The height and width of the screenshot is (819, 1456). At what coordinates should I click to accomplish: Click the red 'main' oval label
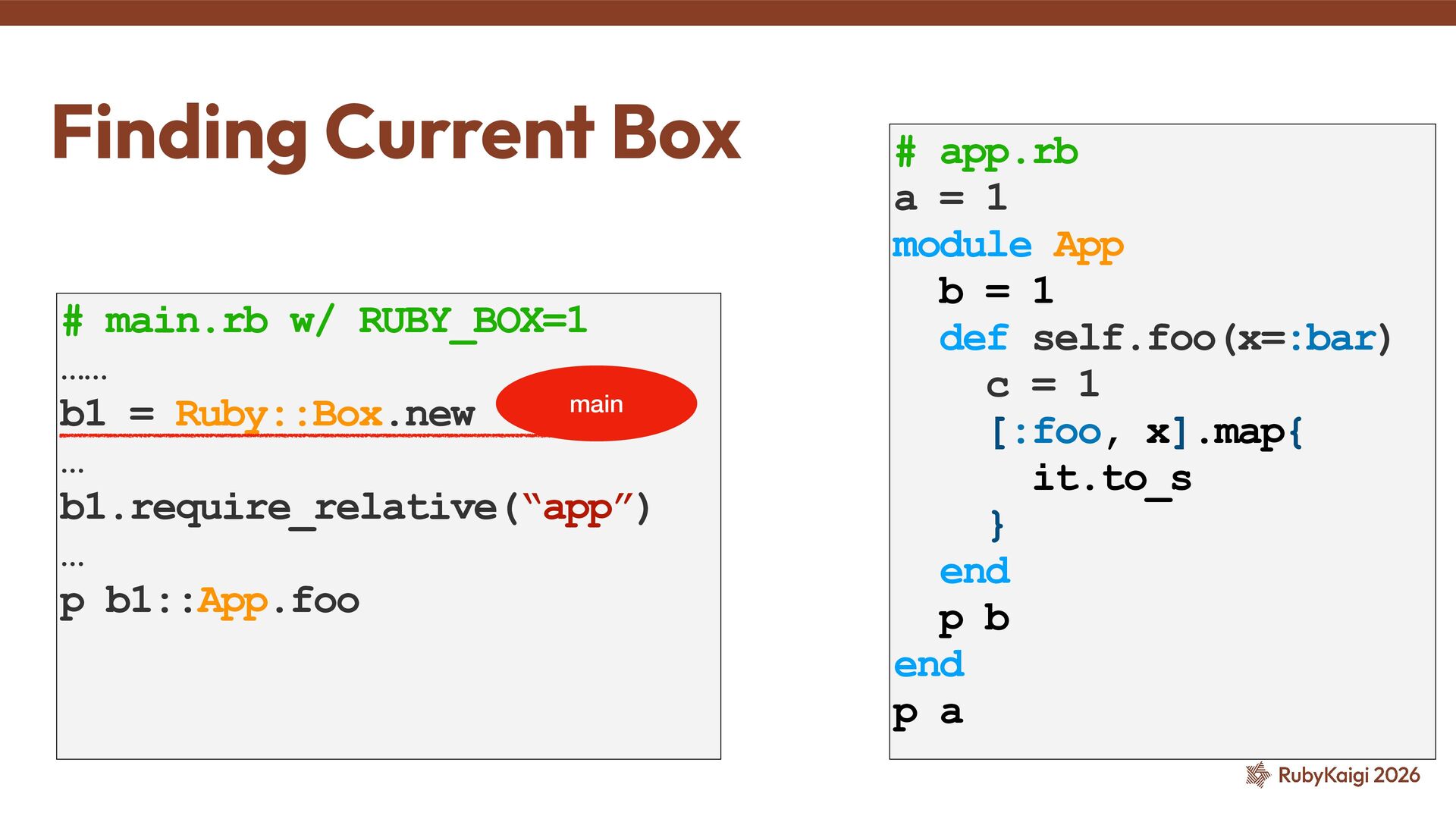(x=596, y=403)
